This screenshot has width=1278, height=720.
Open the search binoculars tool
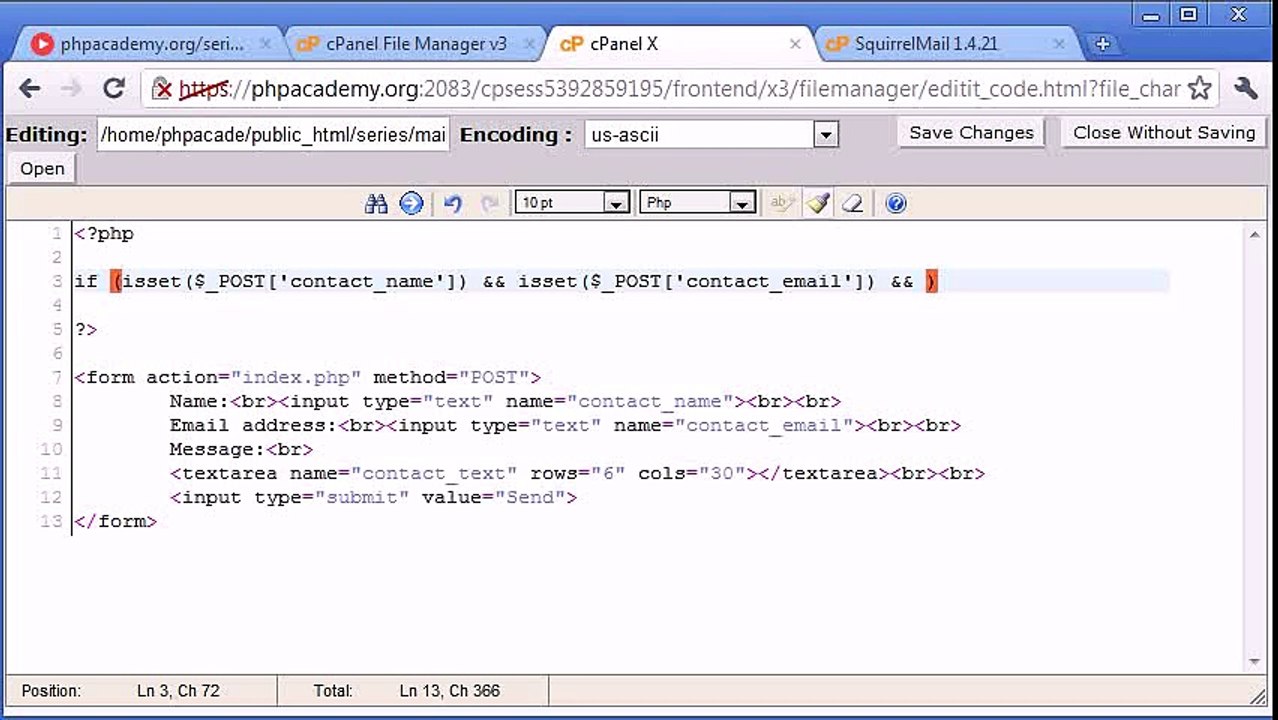(x=376, y=203)
